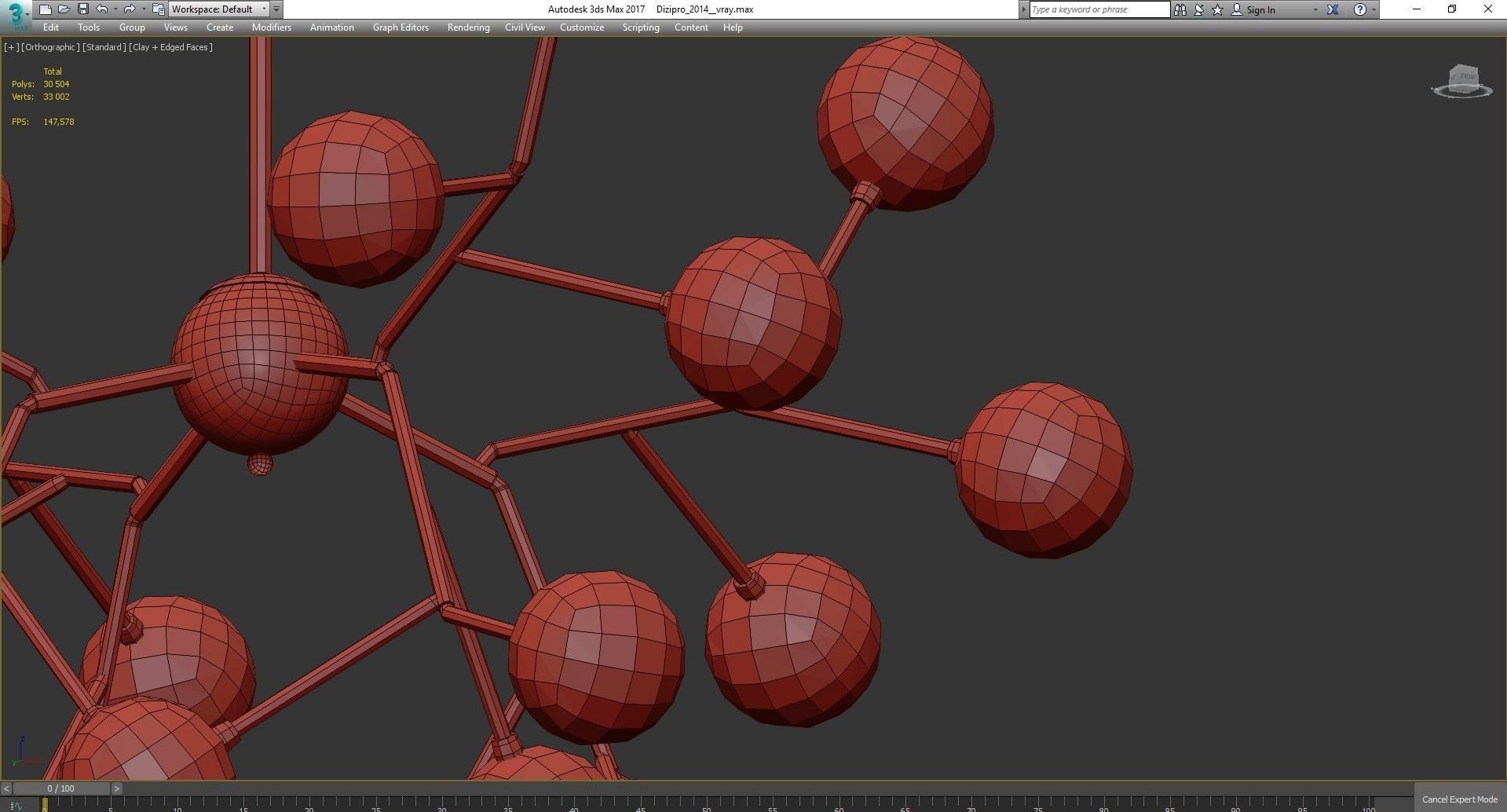The height and width of the screenshot is (812, 1507).
Task: Open the Create menu
Action: (x=220, y=27)
